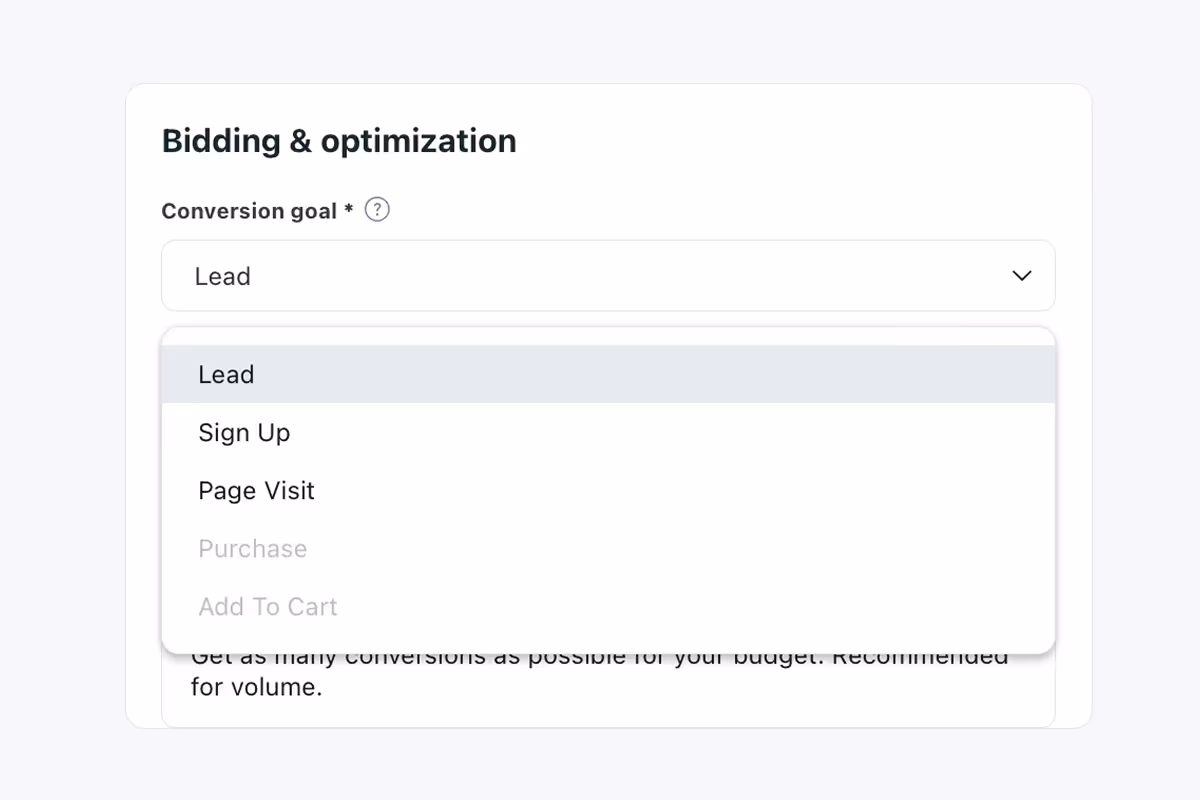This screenshot has height=800, width=1200.
Task: Select Page Visit from the options
Action: click(x=256, y=490)
